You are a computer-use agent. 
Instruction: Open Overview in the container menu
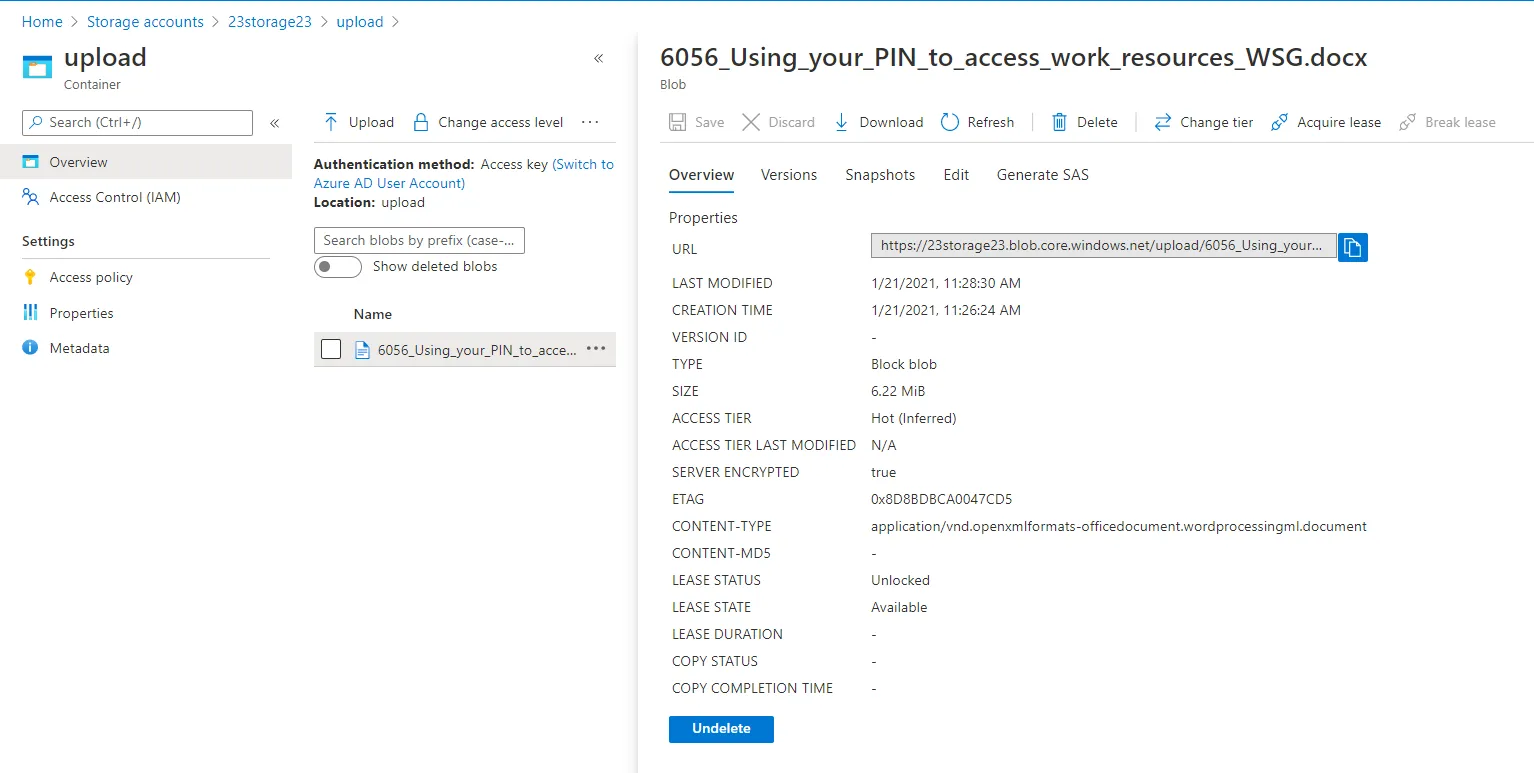(146, 162)
